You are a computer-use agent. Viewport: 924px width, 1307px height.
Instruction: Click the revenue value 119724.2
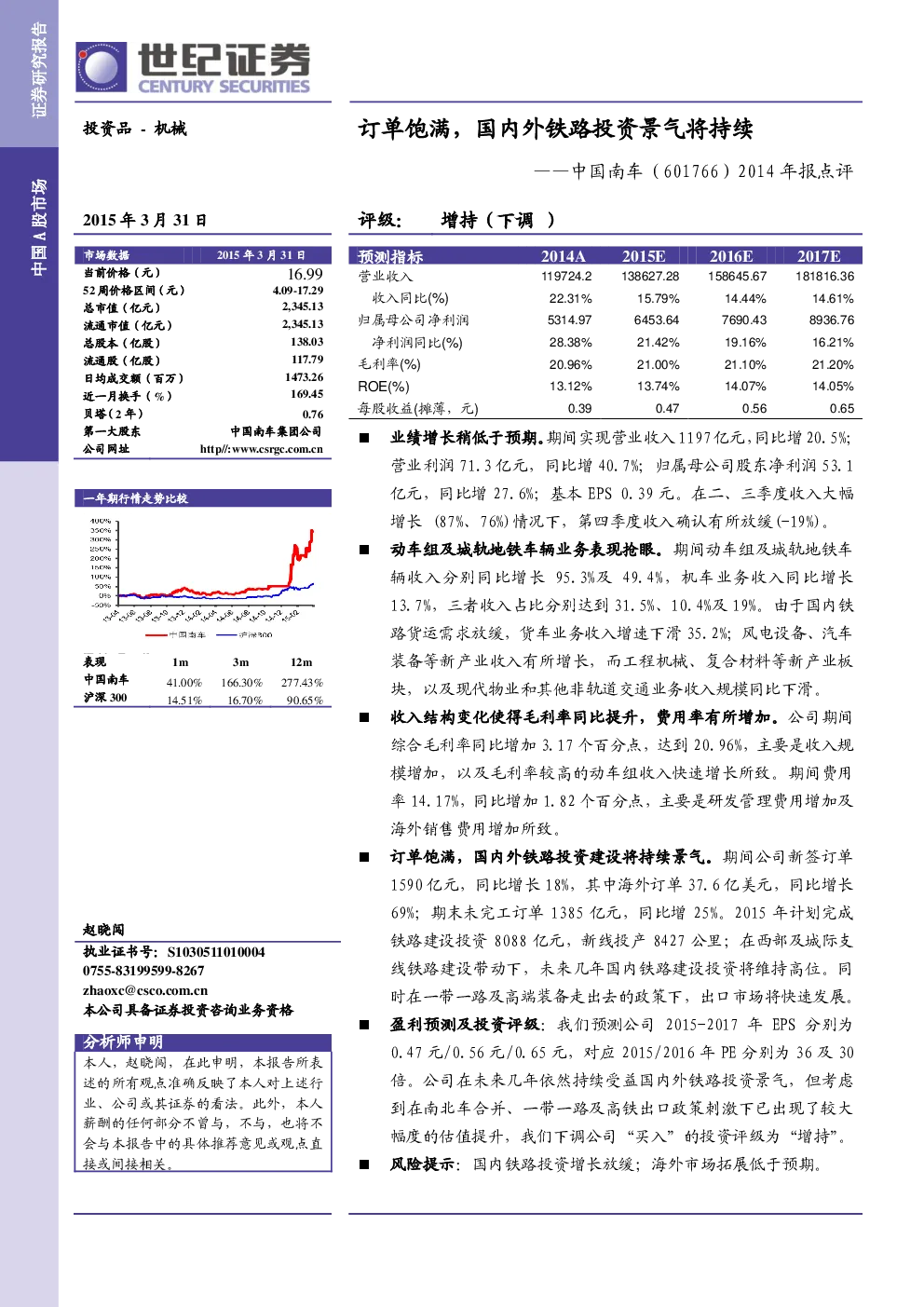[x=566, y=277]
